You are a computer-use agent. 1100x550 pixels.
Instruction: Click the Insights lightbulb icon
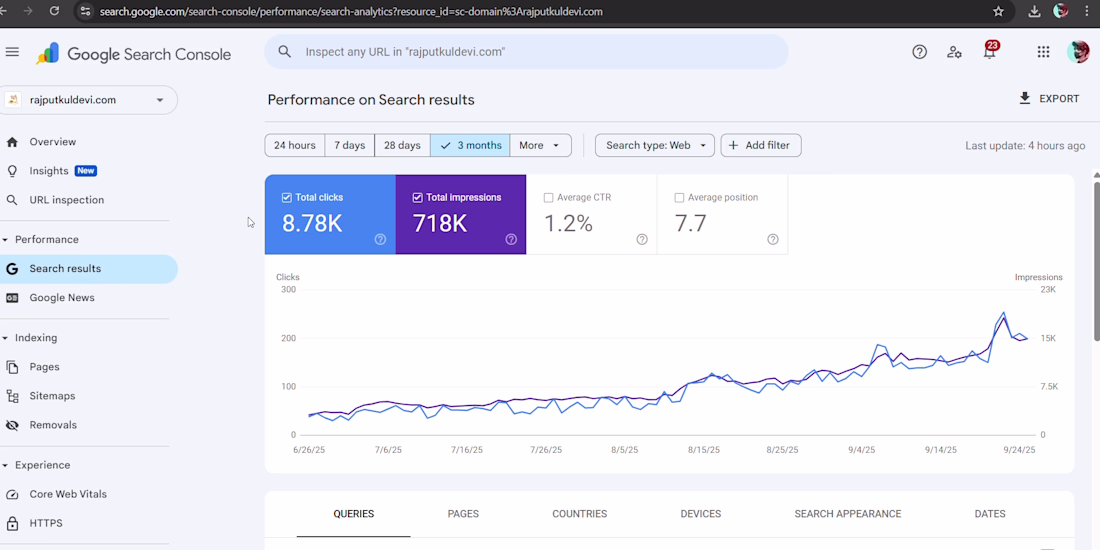click(x=12, y=171)
